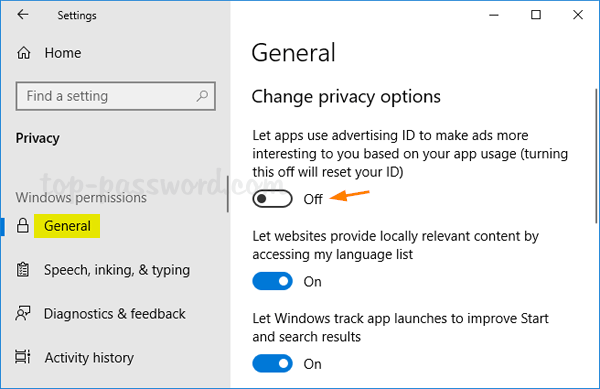Close the Settings window
The width and height of the screenshot is (600, 389).
(x=578, y=15)
